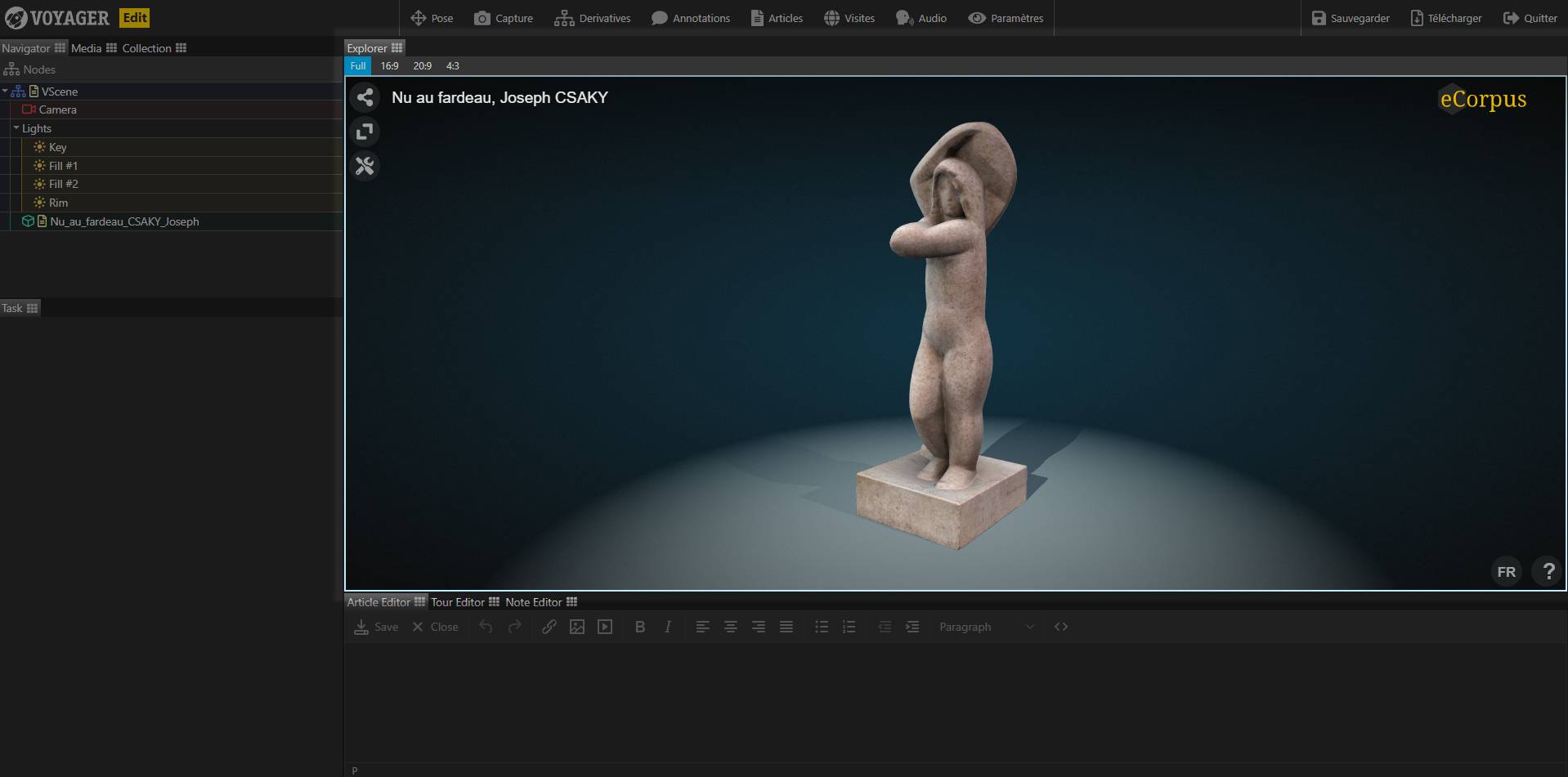Insert an image in the article
Image resolution: width=1568 pixels, height=777 pixels.
577,627
